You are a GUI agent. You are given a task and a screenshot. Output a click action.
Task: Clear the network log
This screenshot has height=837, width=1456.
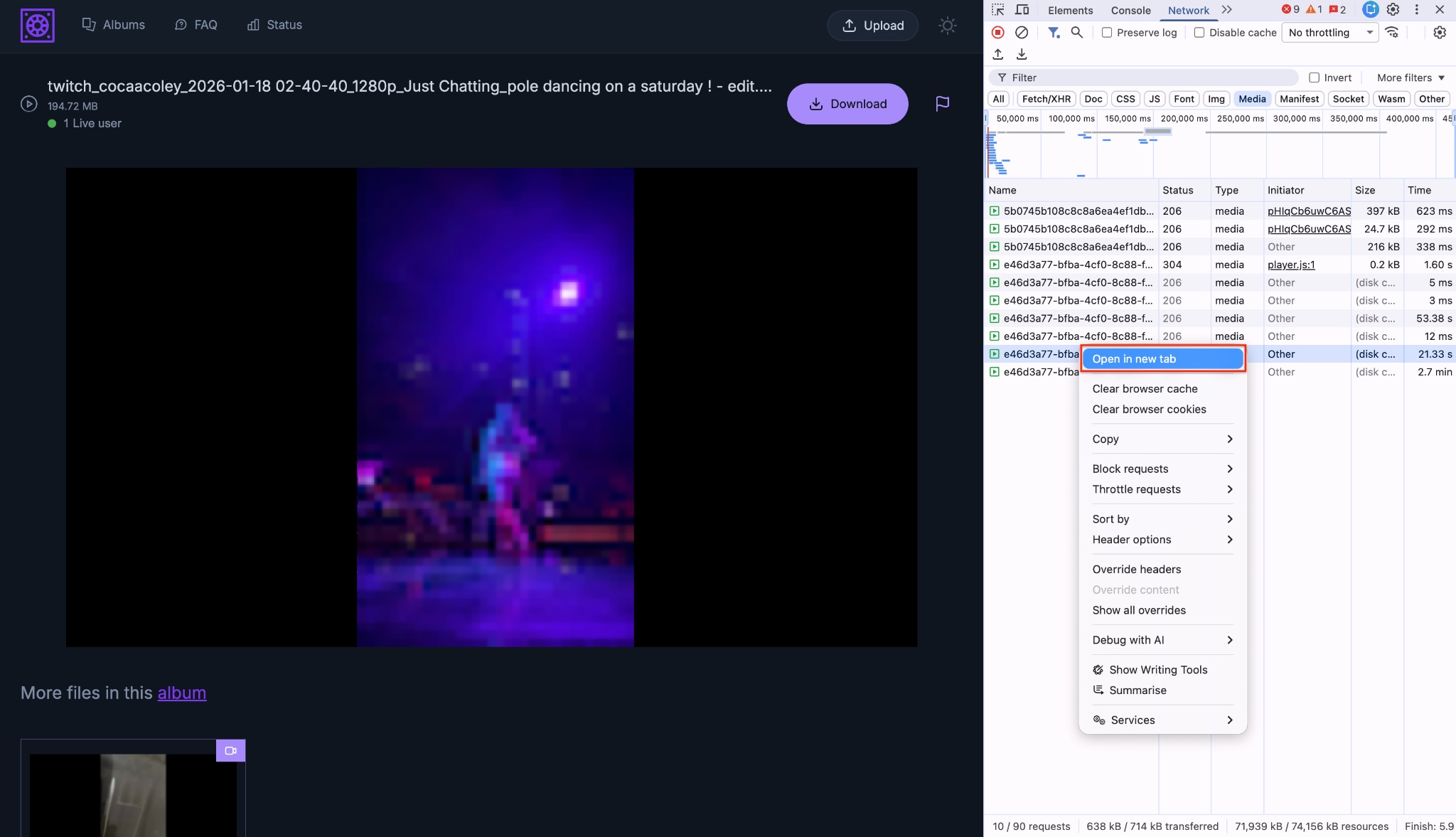[x=1021, y=32]
